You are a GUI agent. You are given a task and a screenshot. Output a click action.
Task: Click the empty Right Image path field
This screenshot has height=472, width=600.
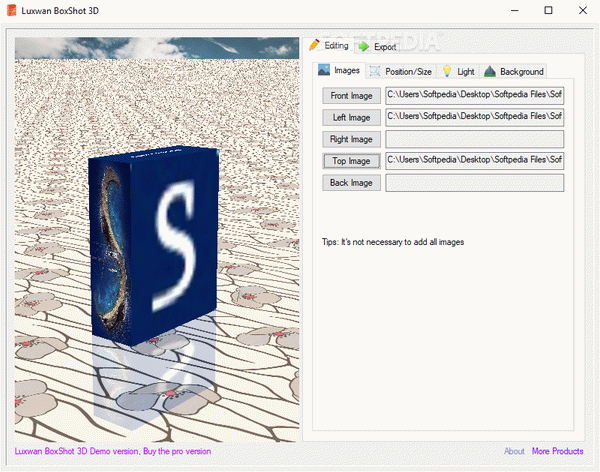tap(474, 139)
